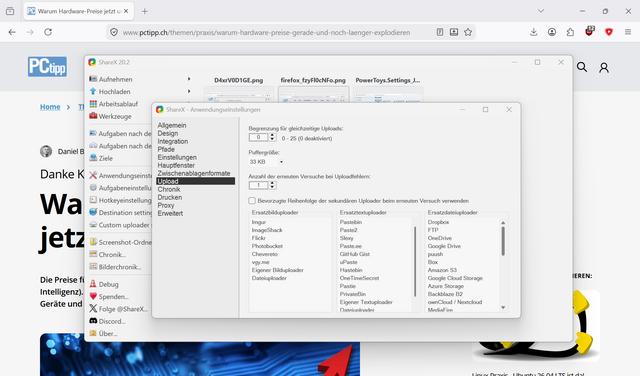The width and height of the screenshot is (640, 376).
Task: Open Firefox account icon in toolbar
Action: pos(552,32)
